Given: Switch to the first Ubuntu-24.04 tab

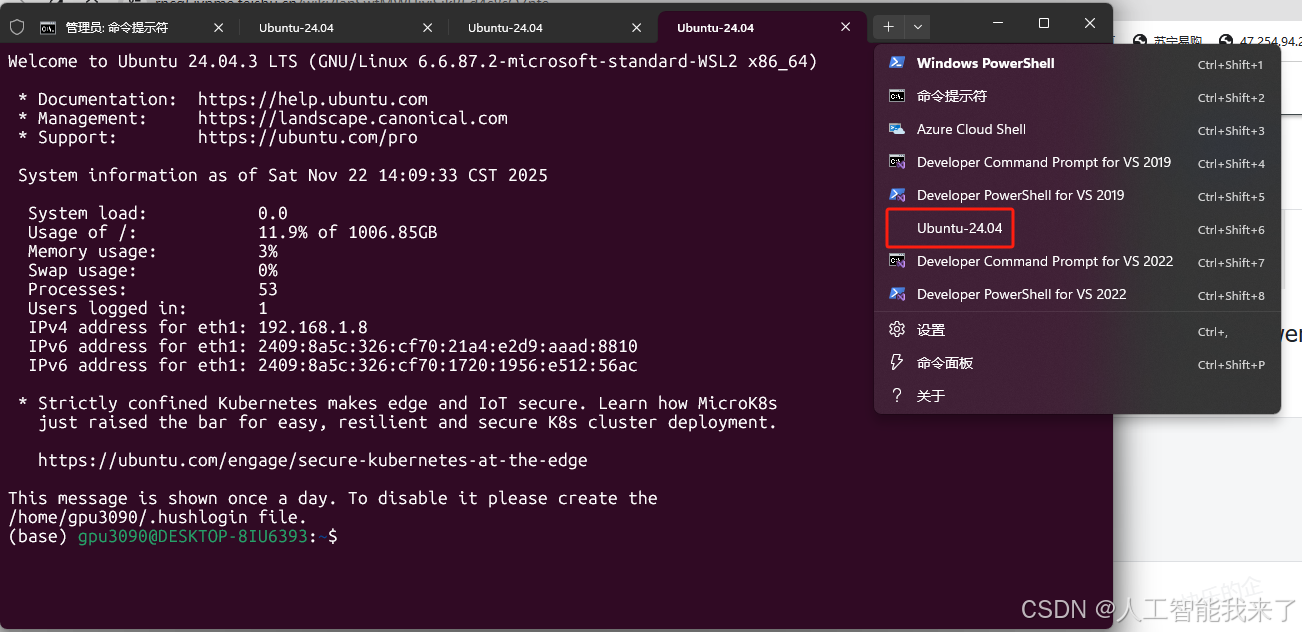Looking at the screenshot, I should pyautogui.click(x=345, y=27).
